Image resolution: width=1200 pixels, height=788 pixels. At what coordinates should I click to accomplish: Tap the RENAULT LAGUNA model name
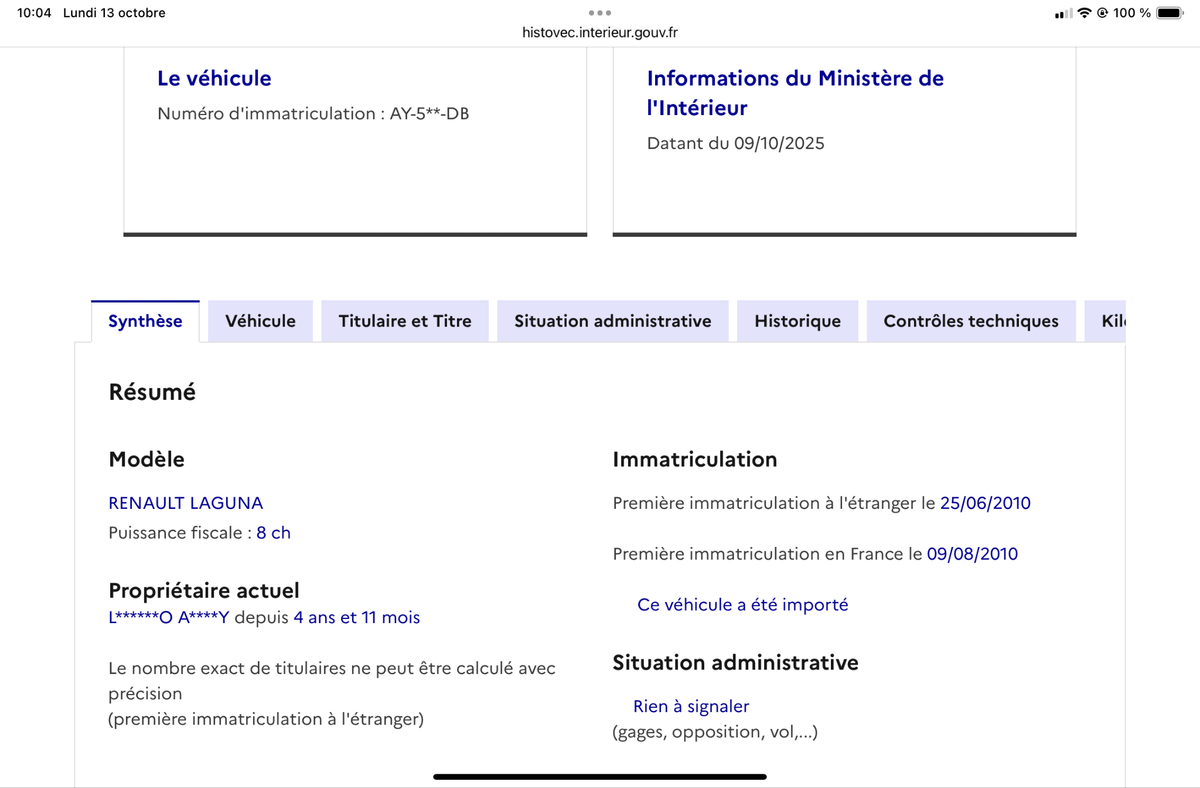click(x=186, y=503)
